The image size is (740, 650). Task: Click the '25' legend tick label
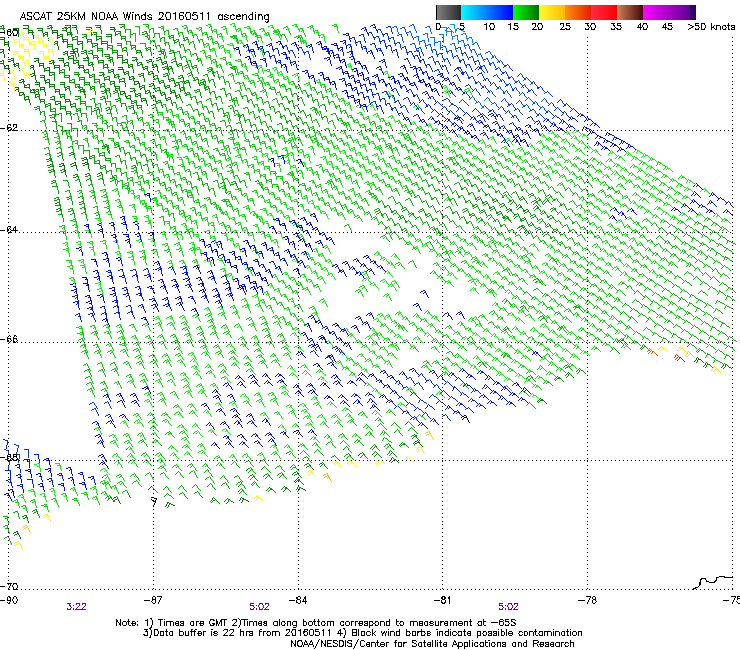565,27
